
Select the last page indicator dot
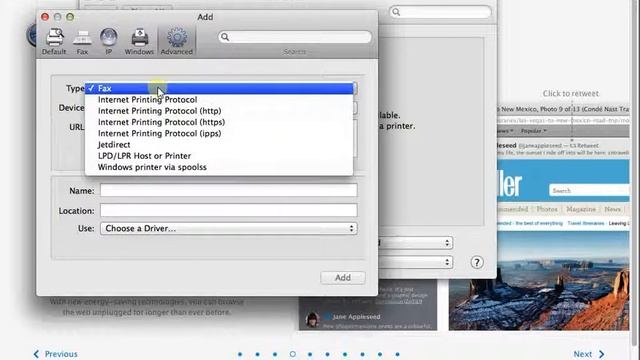(398, 354)
